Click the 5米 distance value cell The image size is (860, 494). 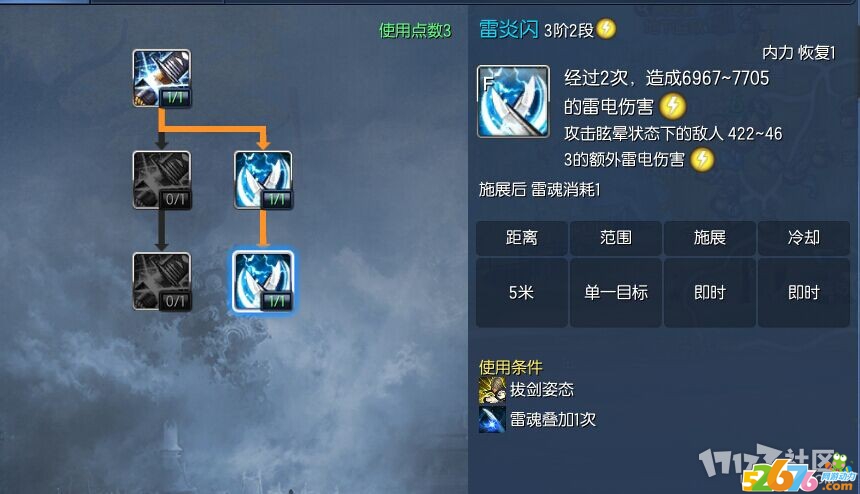coord(522,293)
